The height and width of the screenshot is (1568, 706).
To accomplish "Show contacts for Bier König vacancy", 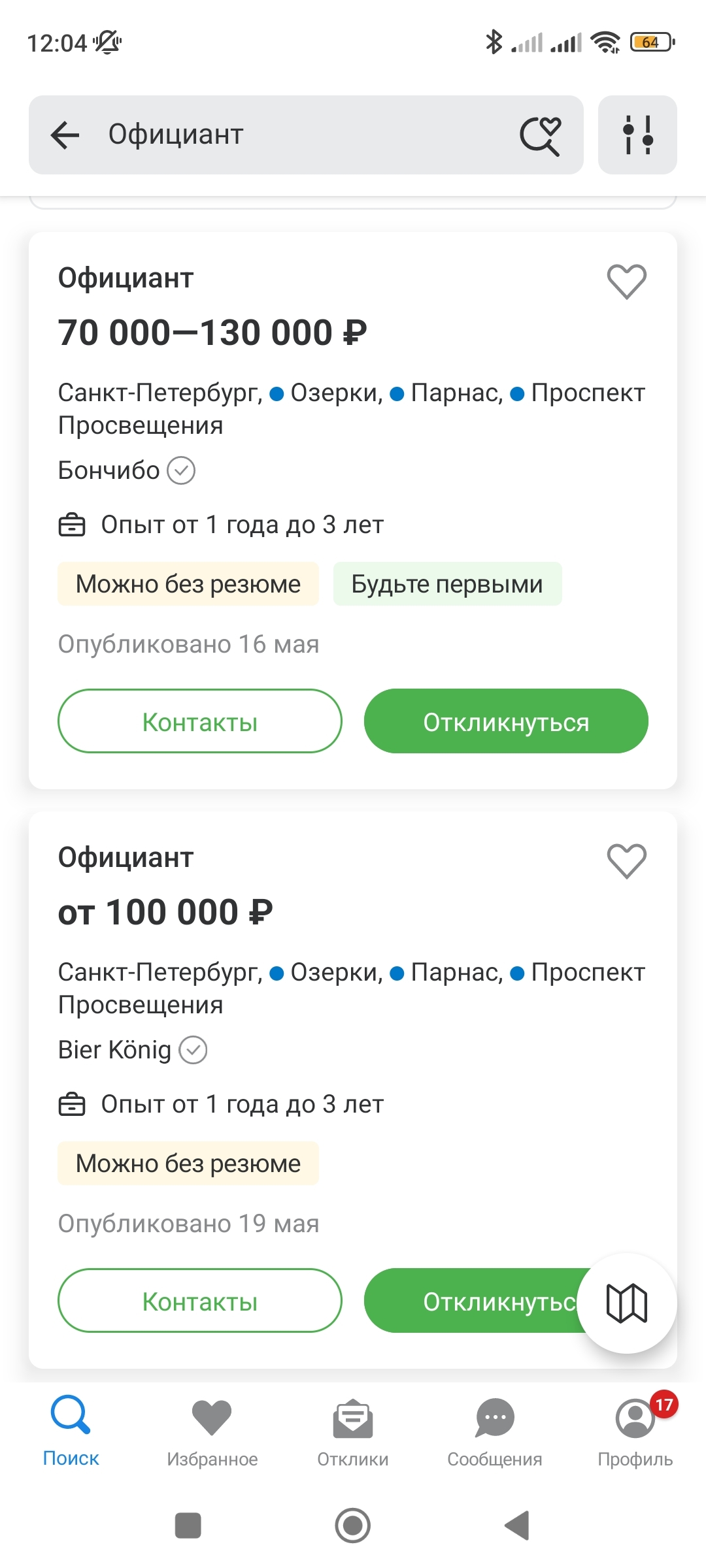I will [200, 1301].
